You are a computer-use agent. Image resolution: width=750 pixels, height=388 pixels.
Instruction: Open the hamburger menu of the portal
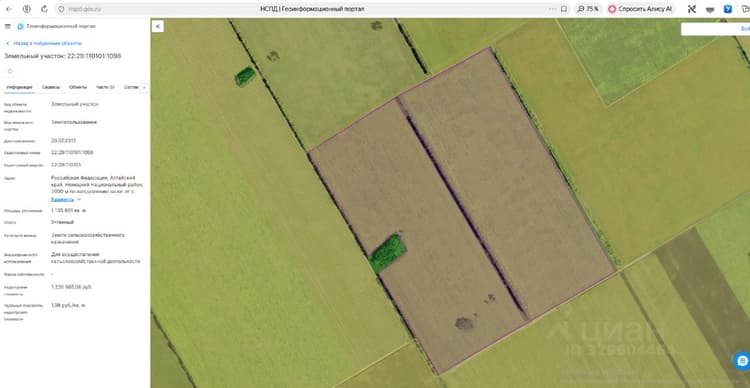coord(8,26)
